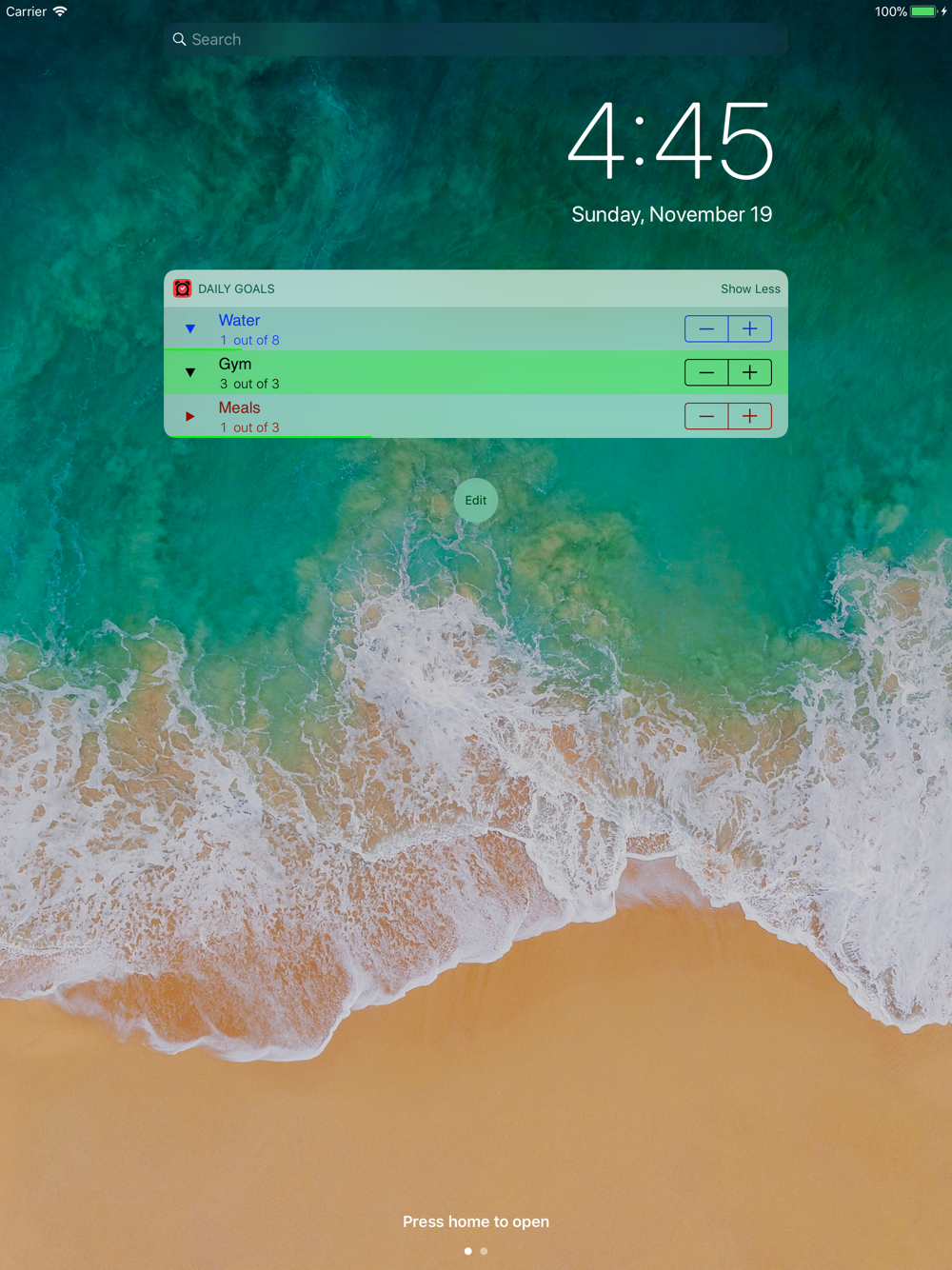Expand the Meals goal triangle
This screenshot has height=1270, width=952.
tap(190, 416)
